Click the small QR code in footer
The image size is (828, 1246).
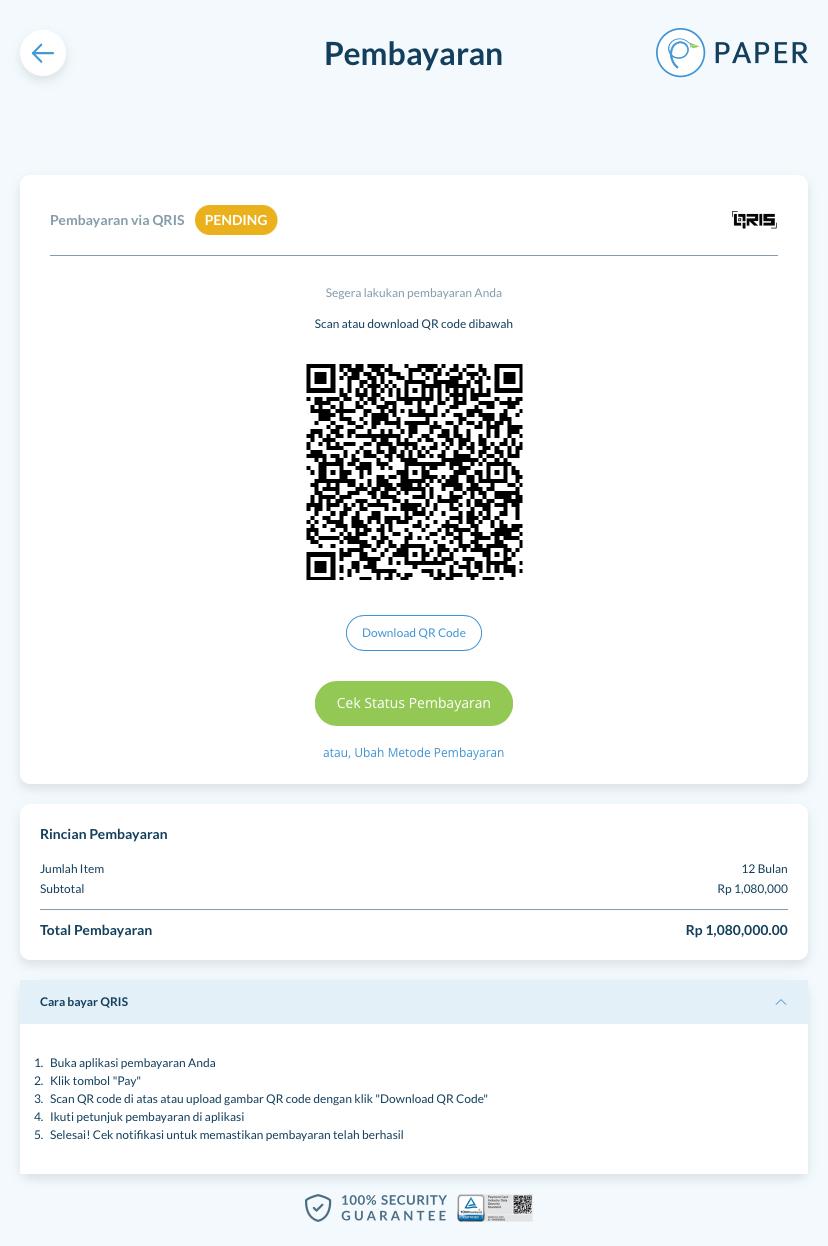522,1207
